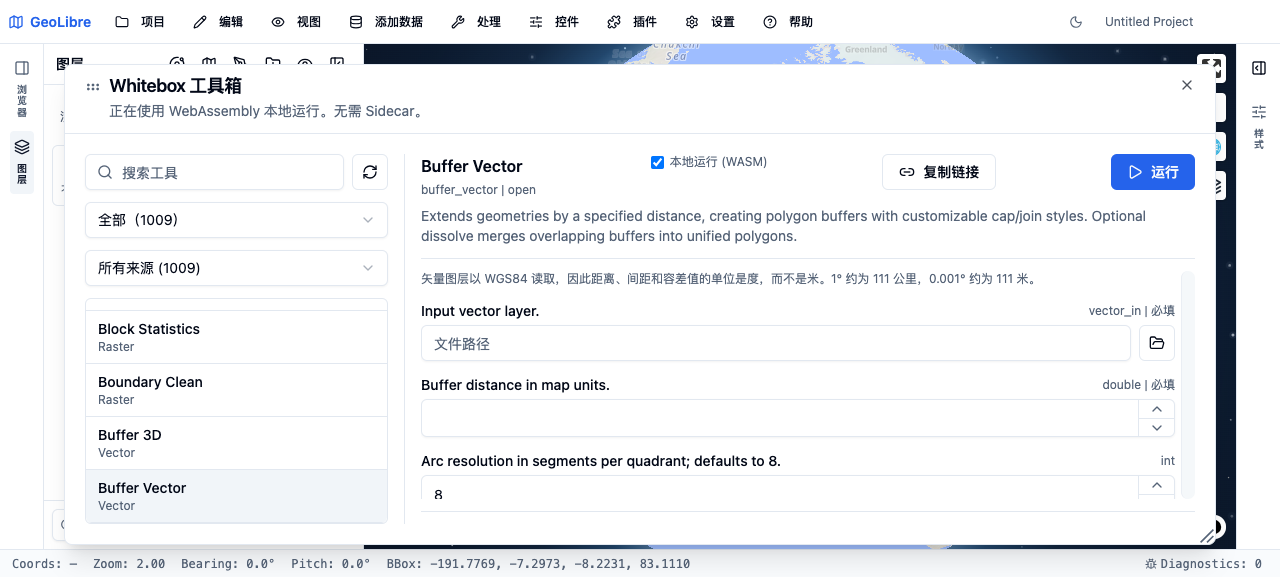Image resolution: width=1280 pixels, height=577 pixels.
Task: Select the Buffer 3D tool
Action: 236,443
